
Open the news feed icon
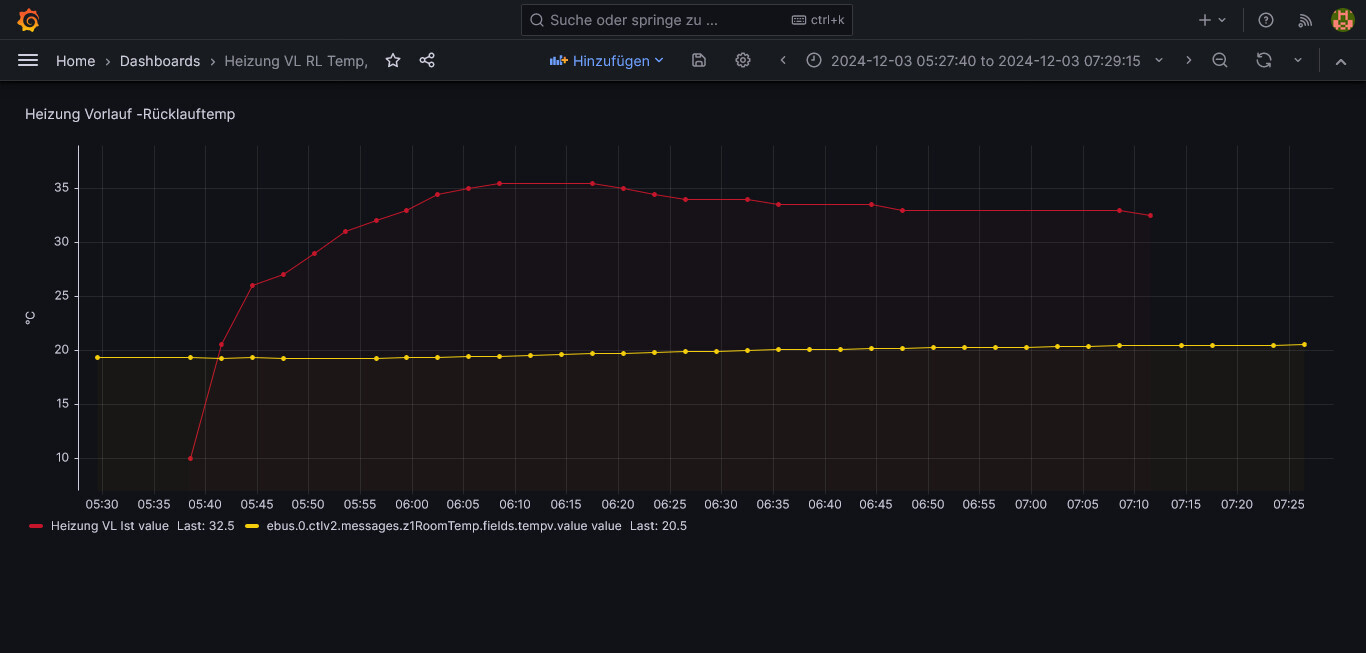(x=1305, y=20)
